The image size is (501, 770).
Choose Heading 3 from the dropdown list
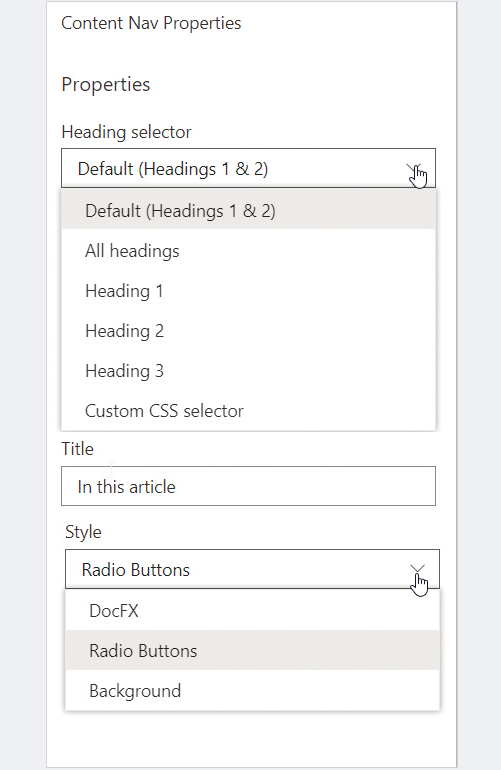248,371
